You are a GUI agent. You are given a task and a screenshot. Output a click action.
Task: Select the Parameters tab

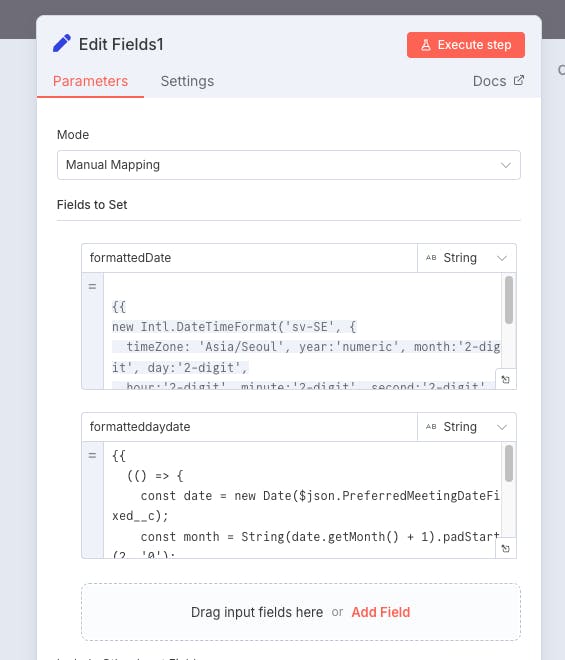tap(90, 81)
